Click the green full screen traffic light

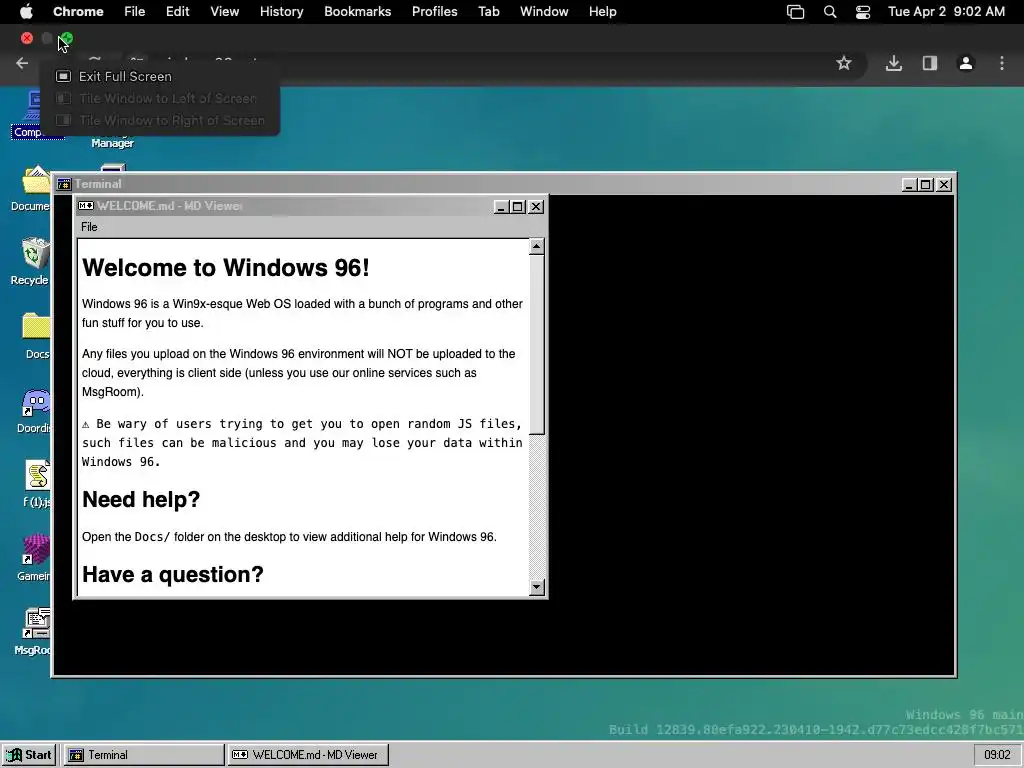tap(67, 39)
